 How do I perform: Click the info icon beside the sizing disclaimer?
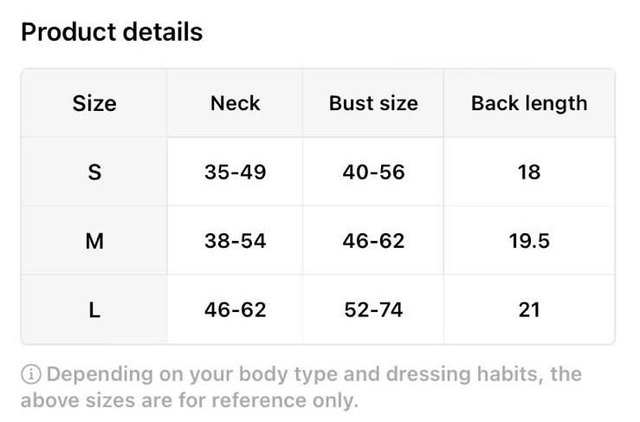(31, 375)
